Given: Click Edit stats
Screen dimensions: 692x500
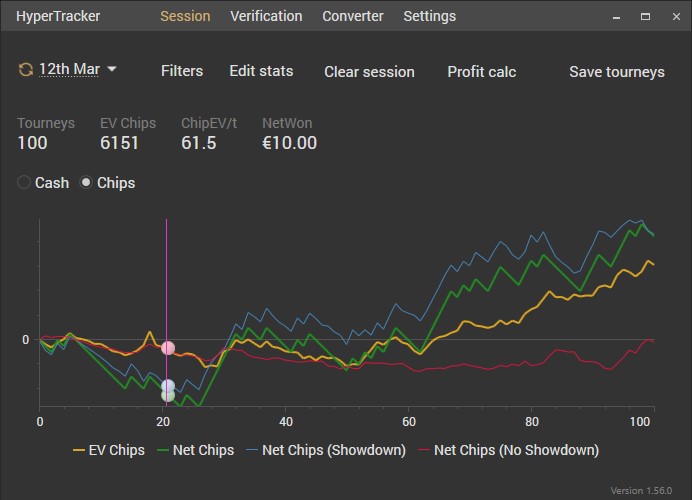Looking at the screenshot, I should [x=261, y=71].
